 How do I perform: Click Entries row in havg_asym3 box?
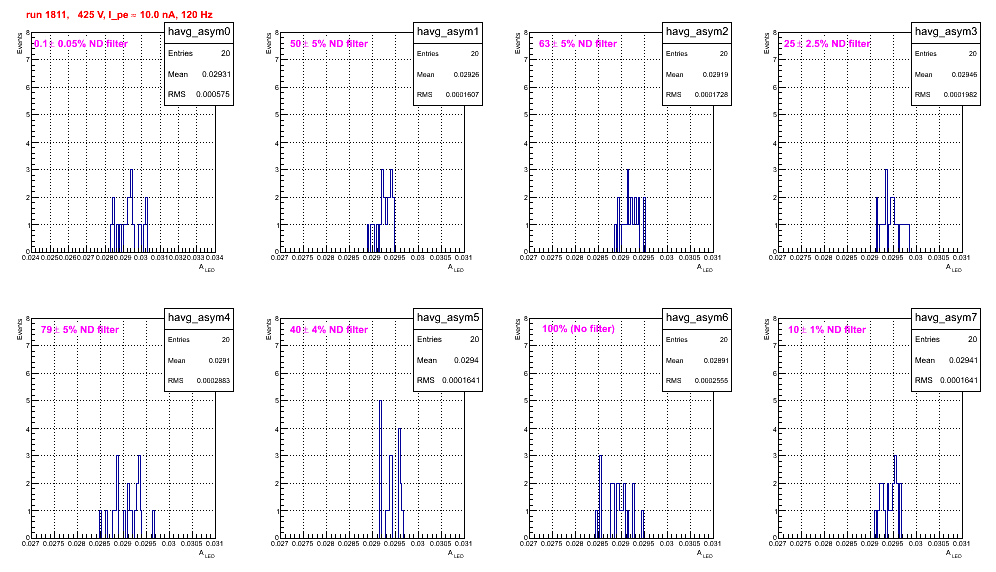click(946, 54)
